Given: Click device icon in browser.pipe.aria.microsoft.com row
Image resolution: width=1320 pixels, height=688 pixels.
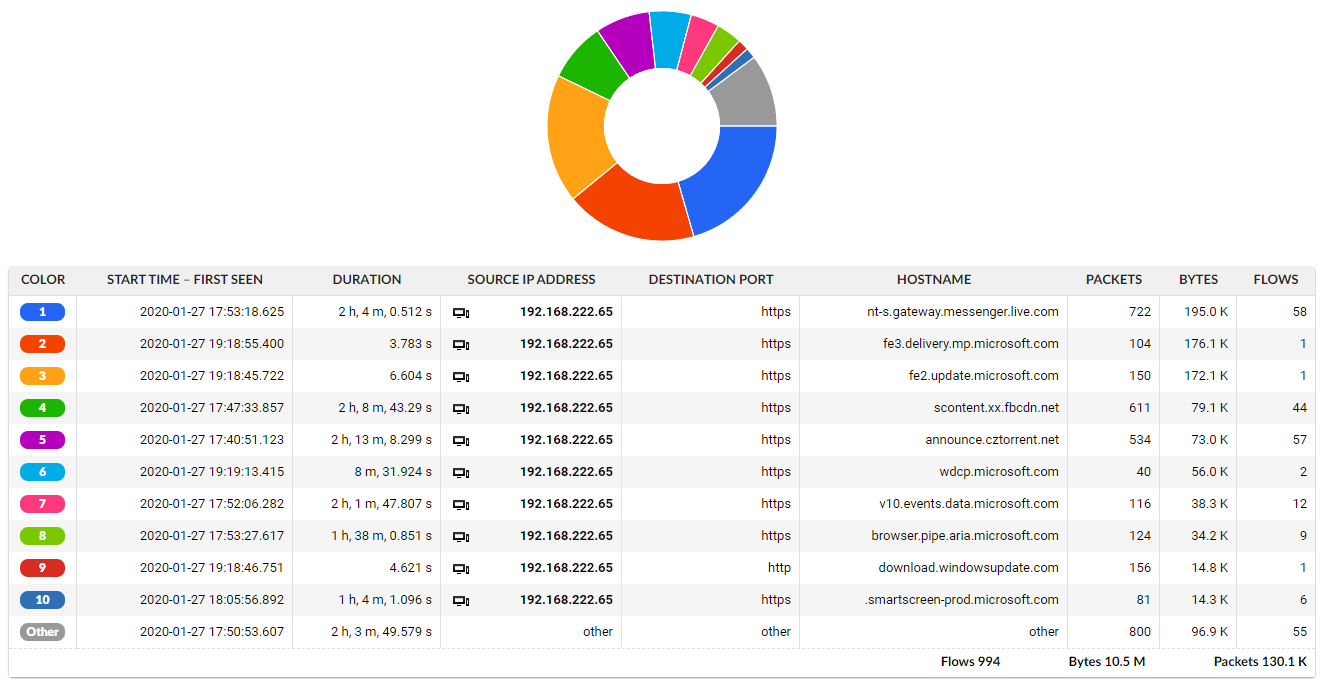Looking at the screenshot, I should pyautogui.click(x=461, y=536).
